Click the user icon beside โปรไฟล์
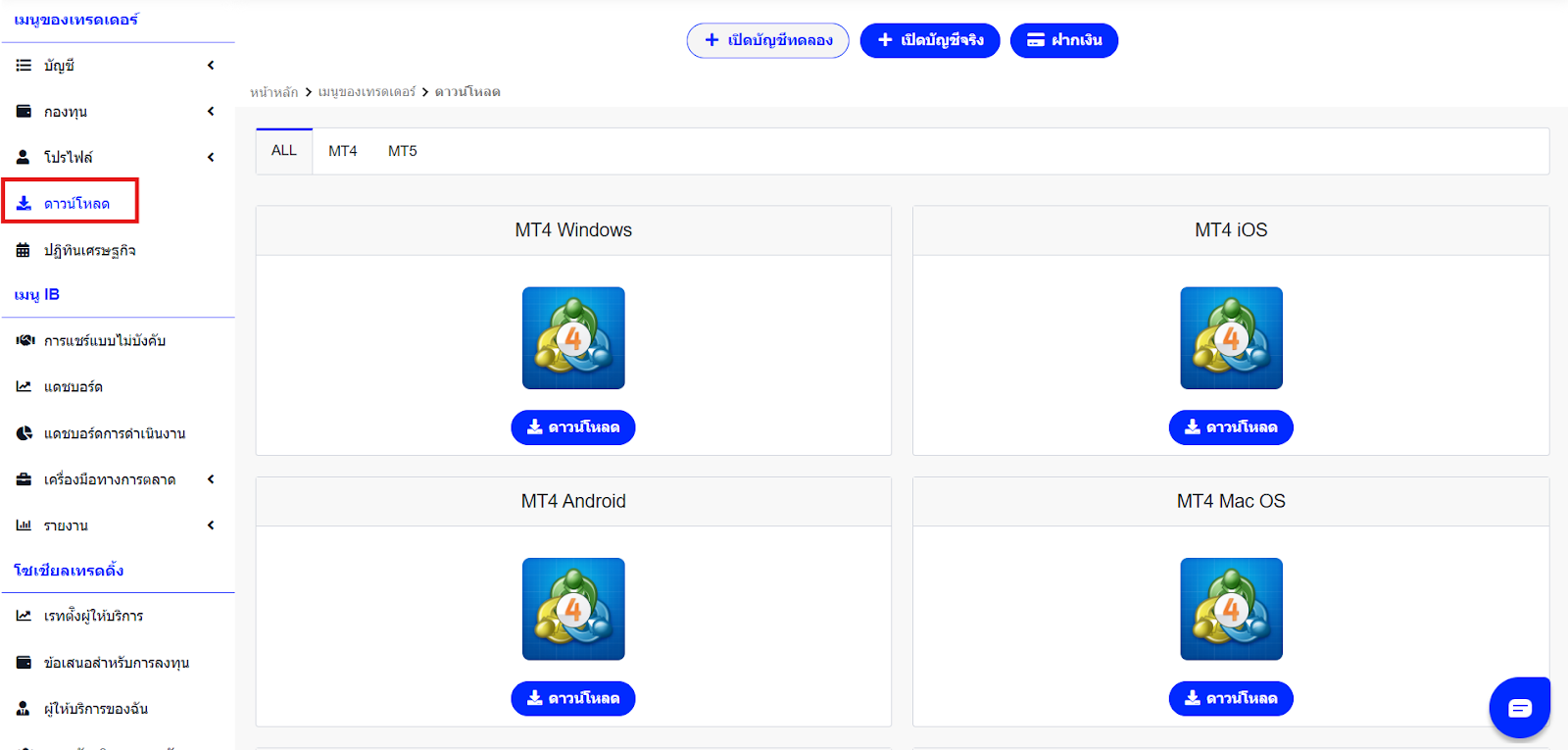This screenshot has width=1568, height=750. click(24, 157)
